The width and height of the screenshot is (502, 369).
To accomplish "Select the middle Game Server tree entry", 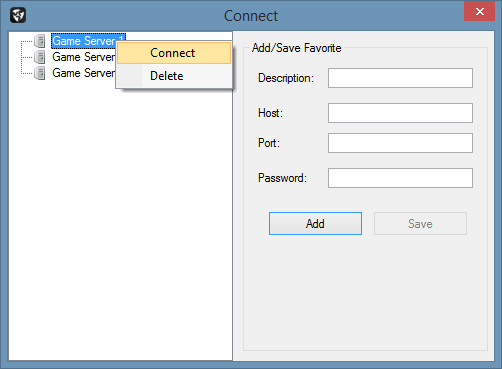I will 84,57.
